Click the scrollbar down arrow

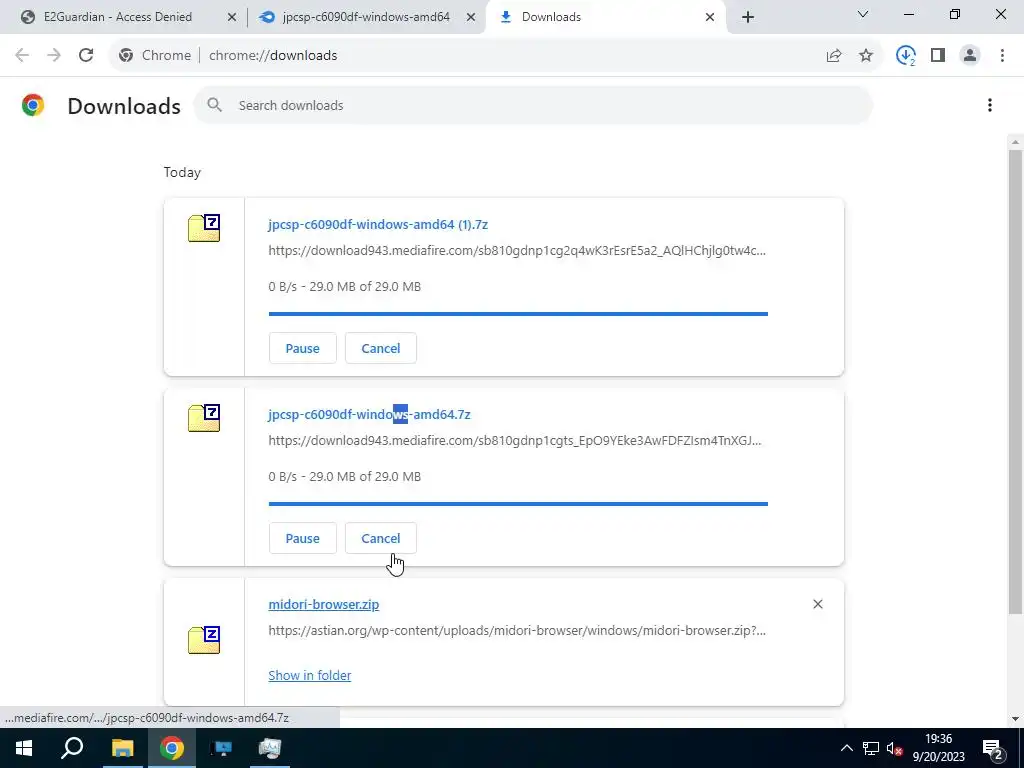click(x=1015, y=719)
